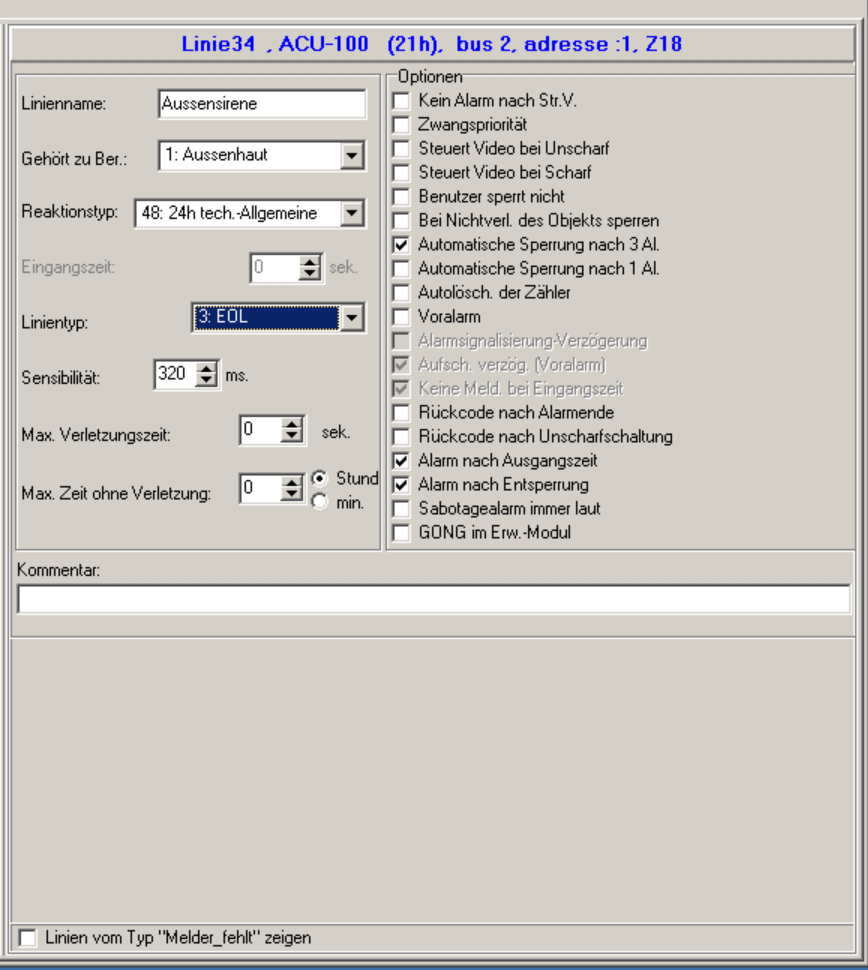The width and height of the screenshot is (868, 970).
Task: Select the Stund radio button
Action: coord(320,478)
